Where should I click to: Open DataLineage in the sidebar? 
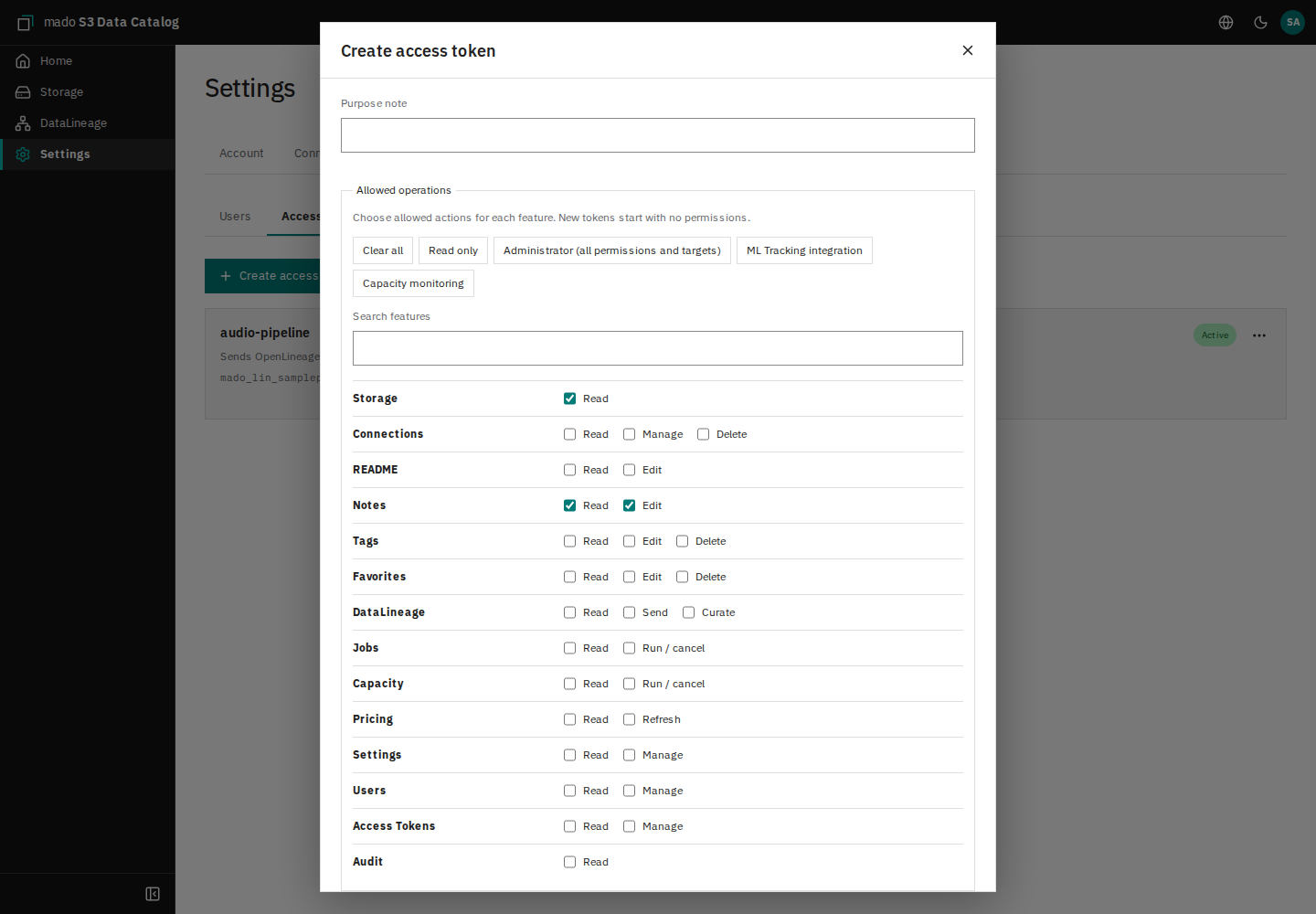coord(88,123)
